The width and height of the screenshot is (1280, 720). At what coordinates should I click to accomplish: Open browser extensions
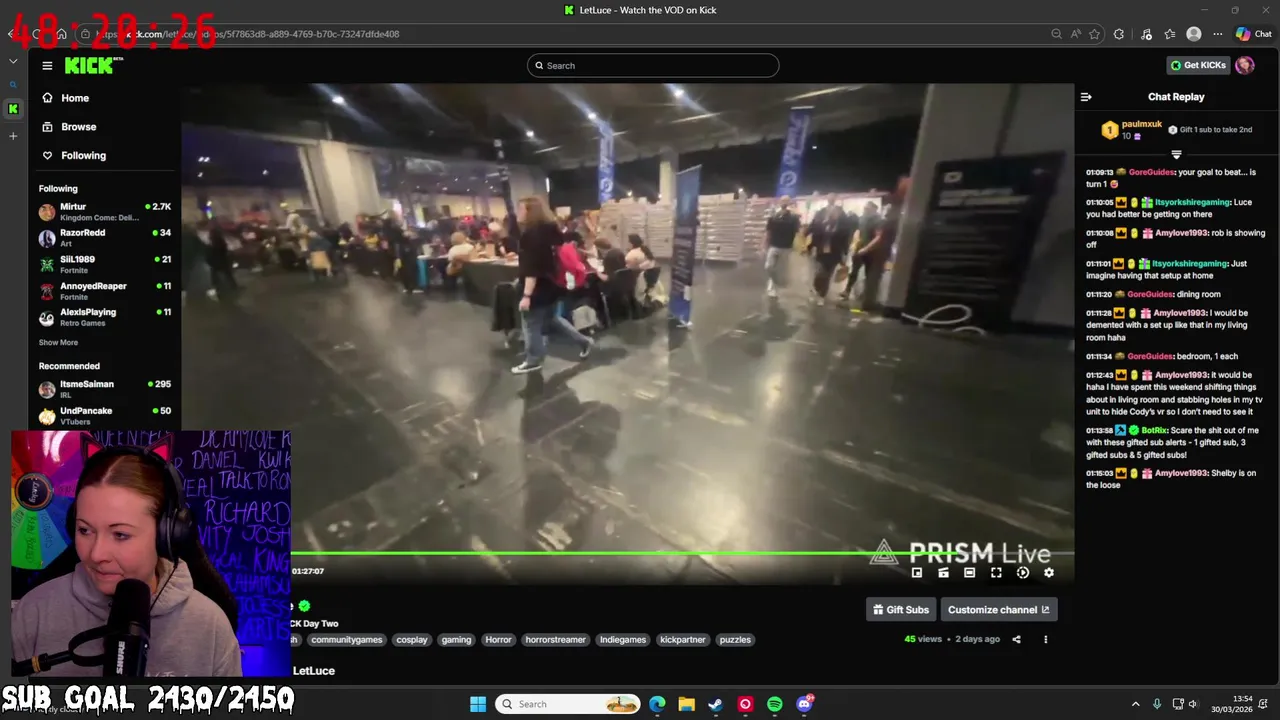[1119, 34]
